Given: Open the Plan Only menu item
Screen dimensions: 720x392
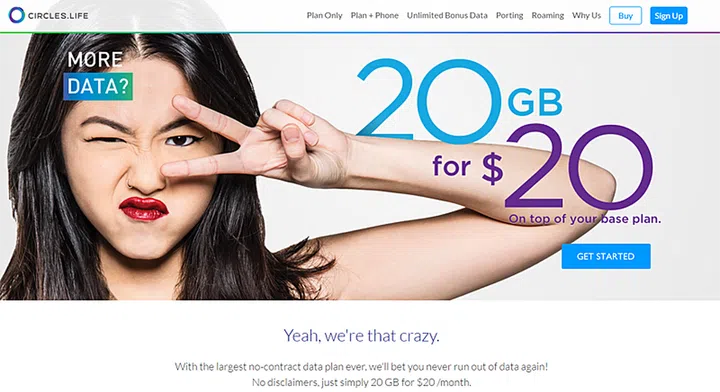Looking at the screenshot, I should [x=324, y=16].
